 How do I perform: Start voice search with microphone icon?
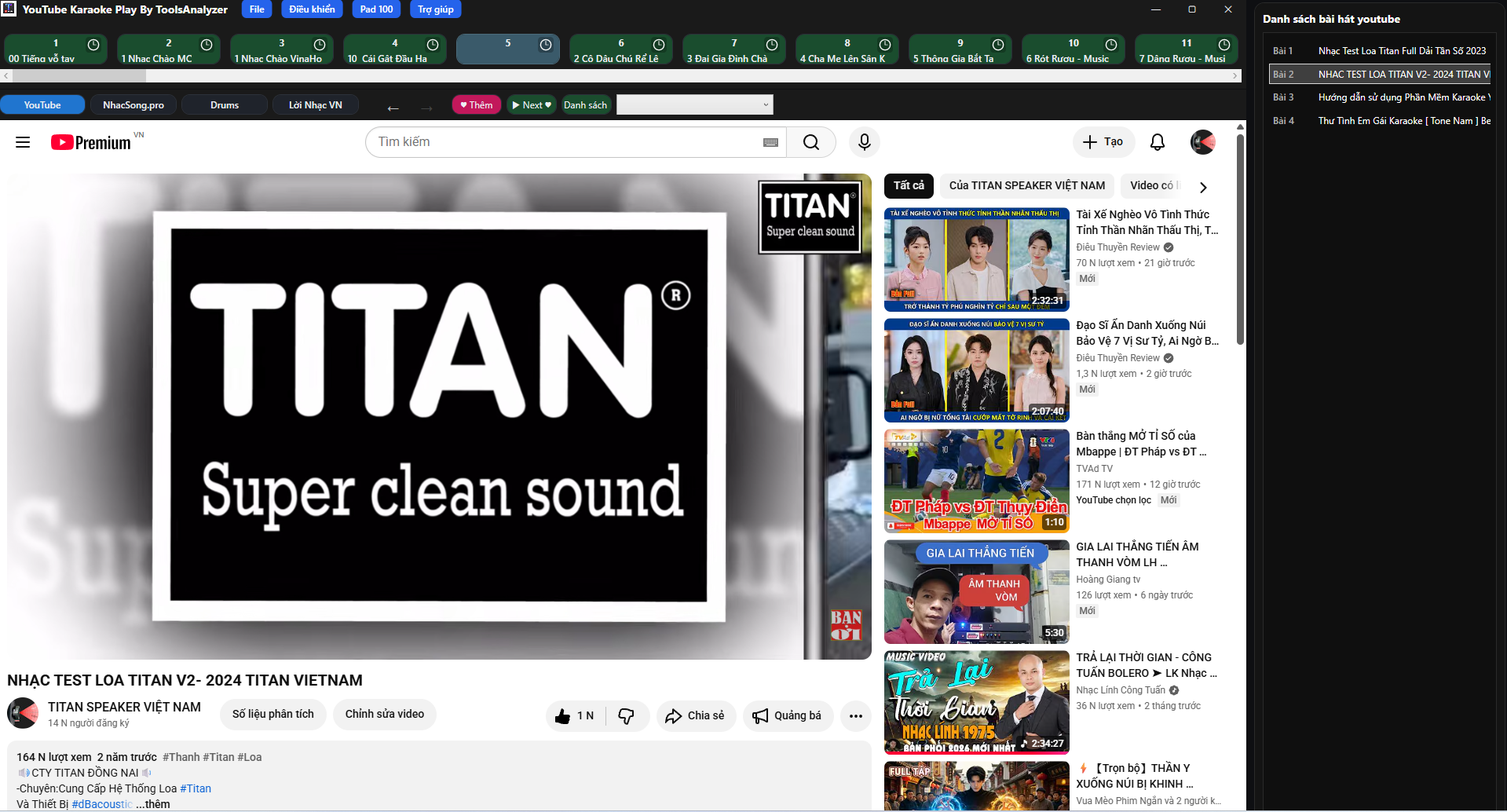(865, 142)
